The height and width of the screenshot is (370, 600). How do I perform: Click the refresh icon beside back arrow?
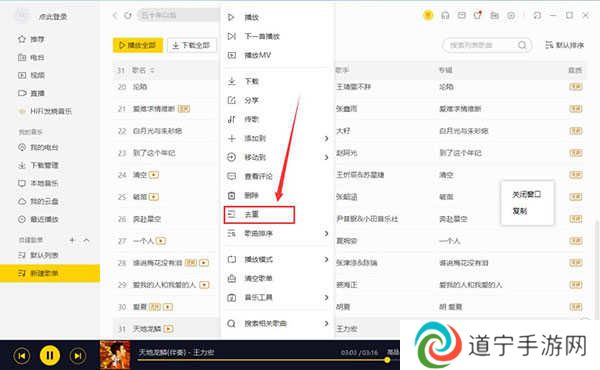pos(128,16)
